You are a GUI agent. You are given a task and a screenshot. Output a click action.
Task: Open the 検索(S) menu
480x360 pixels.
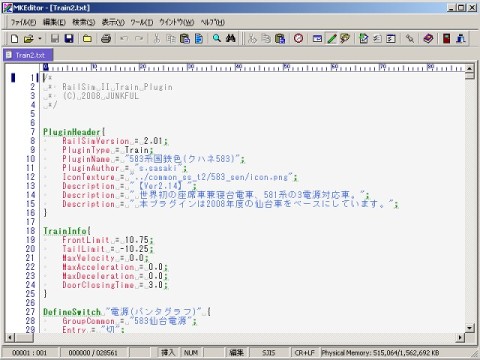point(84,22)
